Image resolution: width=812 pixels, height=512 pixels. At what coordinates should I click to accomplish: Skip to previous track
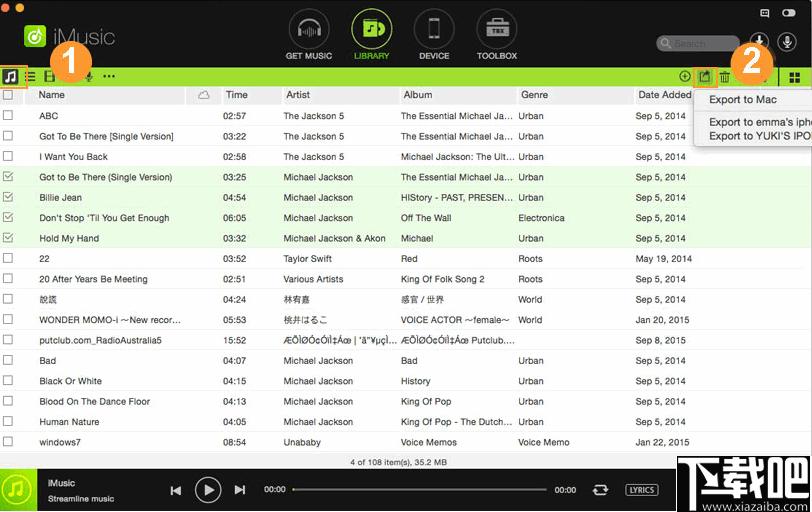coord(176,490)
